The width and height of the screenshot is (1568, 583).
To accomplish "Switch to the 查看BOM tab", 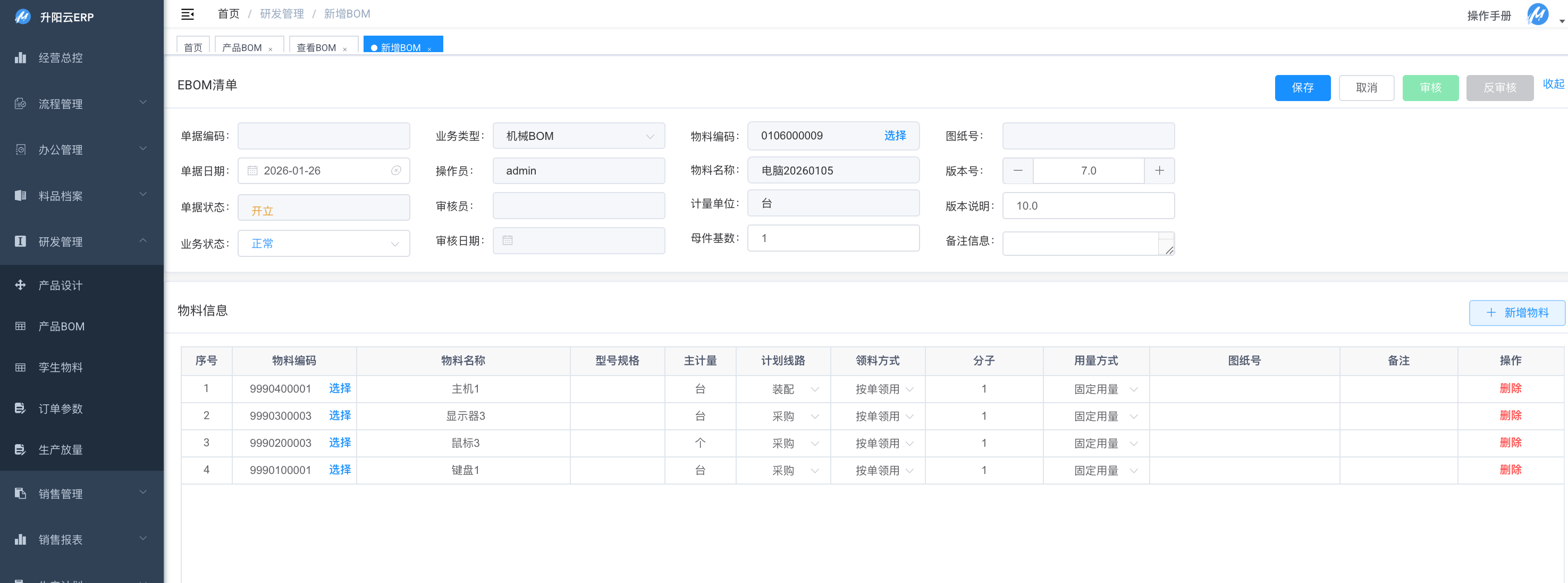I will pos(316,47).
